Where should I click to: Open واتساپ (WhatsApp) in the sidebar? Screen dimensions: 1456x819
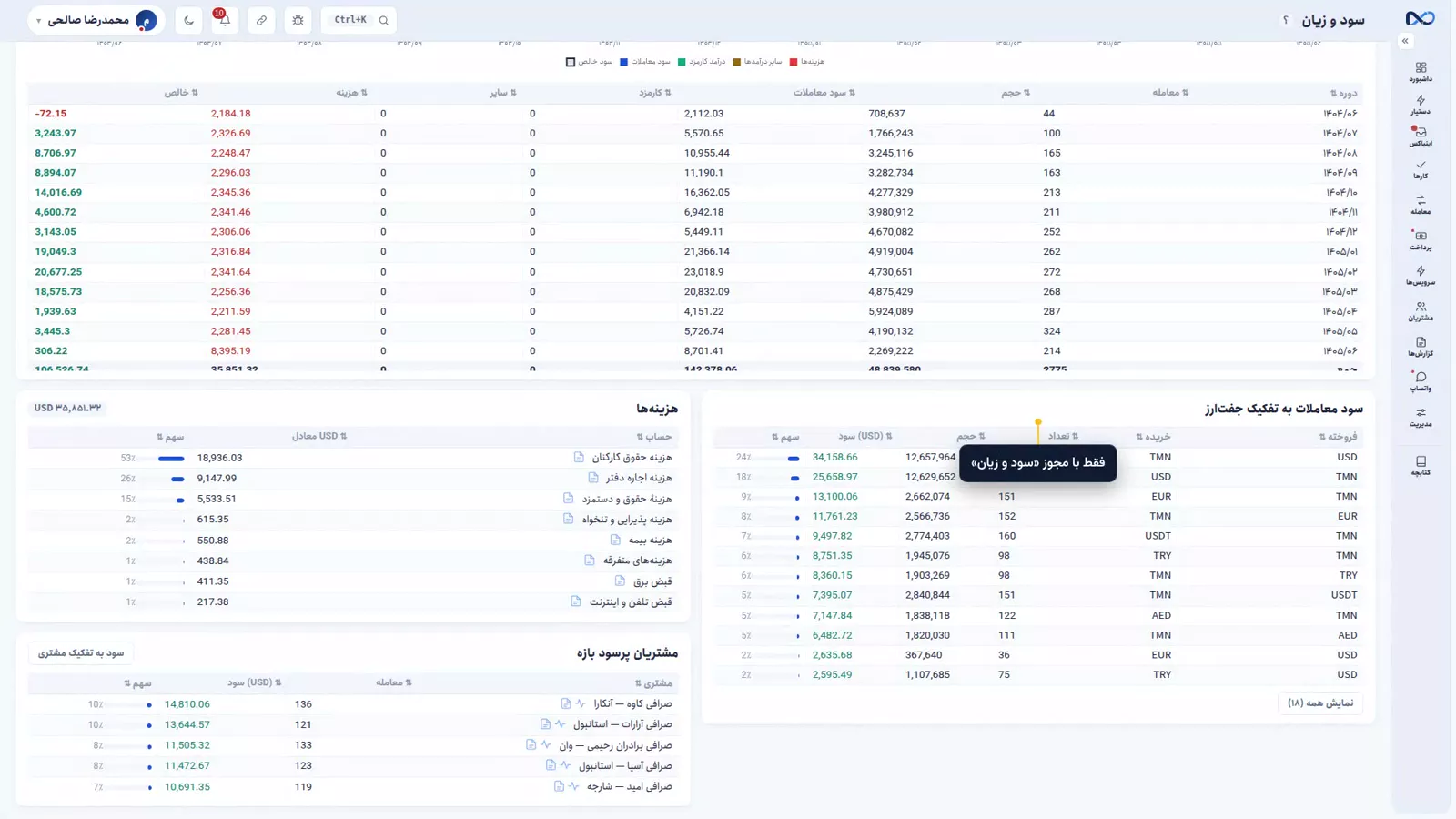[x=1421, y=381]
